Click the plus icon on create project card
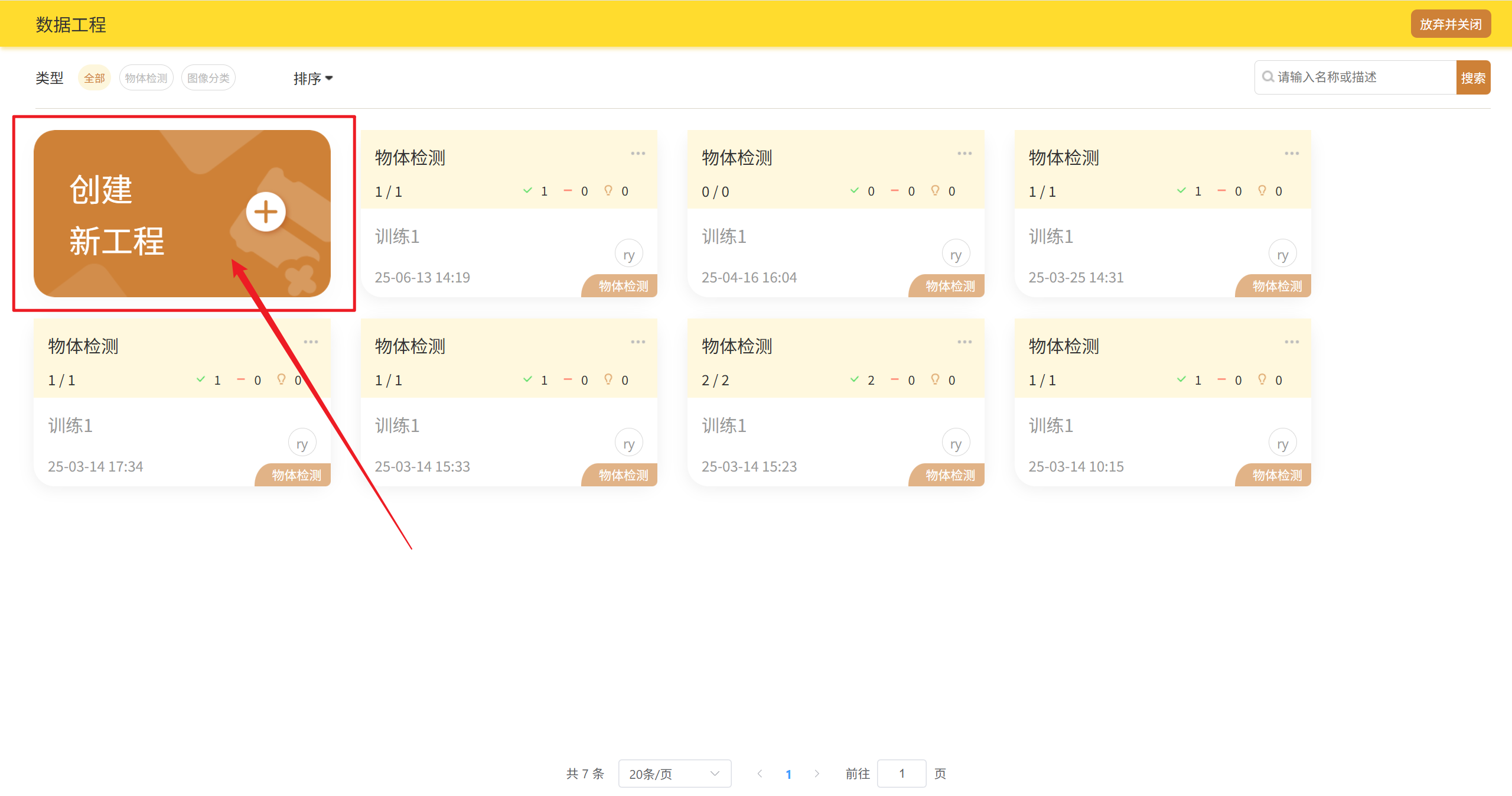 pyautogui.click(x=266, y=212)
